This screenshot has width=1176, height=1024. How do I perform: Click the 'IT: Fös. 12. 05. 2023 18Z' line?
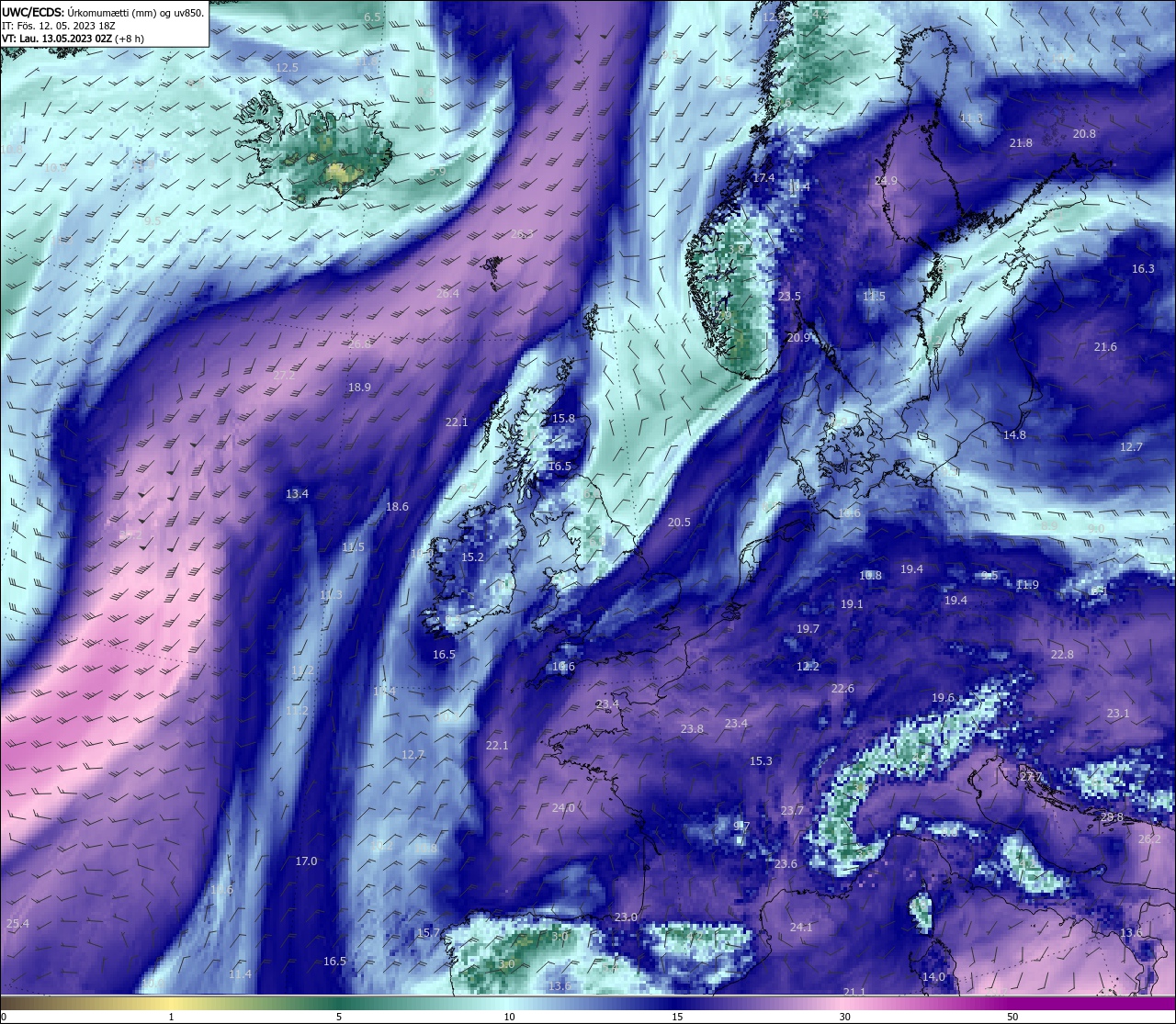click(58, 26)
